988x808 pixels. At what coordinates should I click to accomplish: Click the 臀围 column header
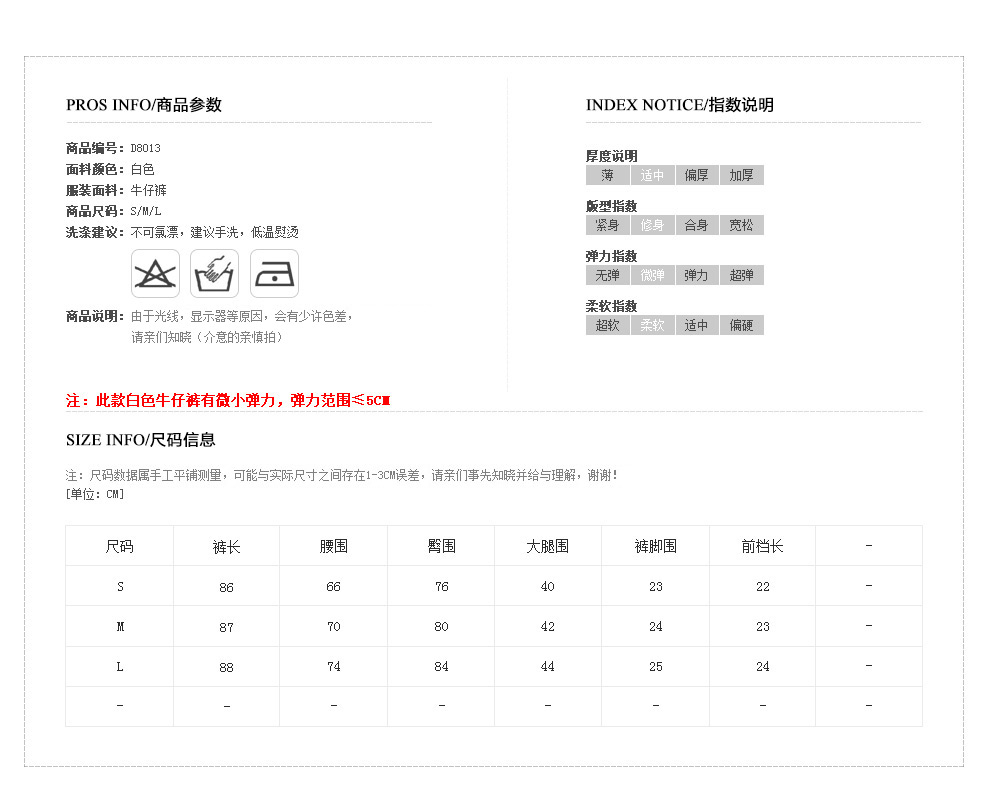click(441, 546)
